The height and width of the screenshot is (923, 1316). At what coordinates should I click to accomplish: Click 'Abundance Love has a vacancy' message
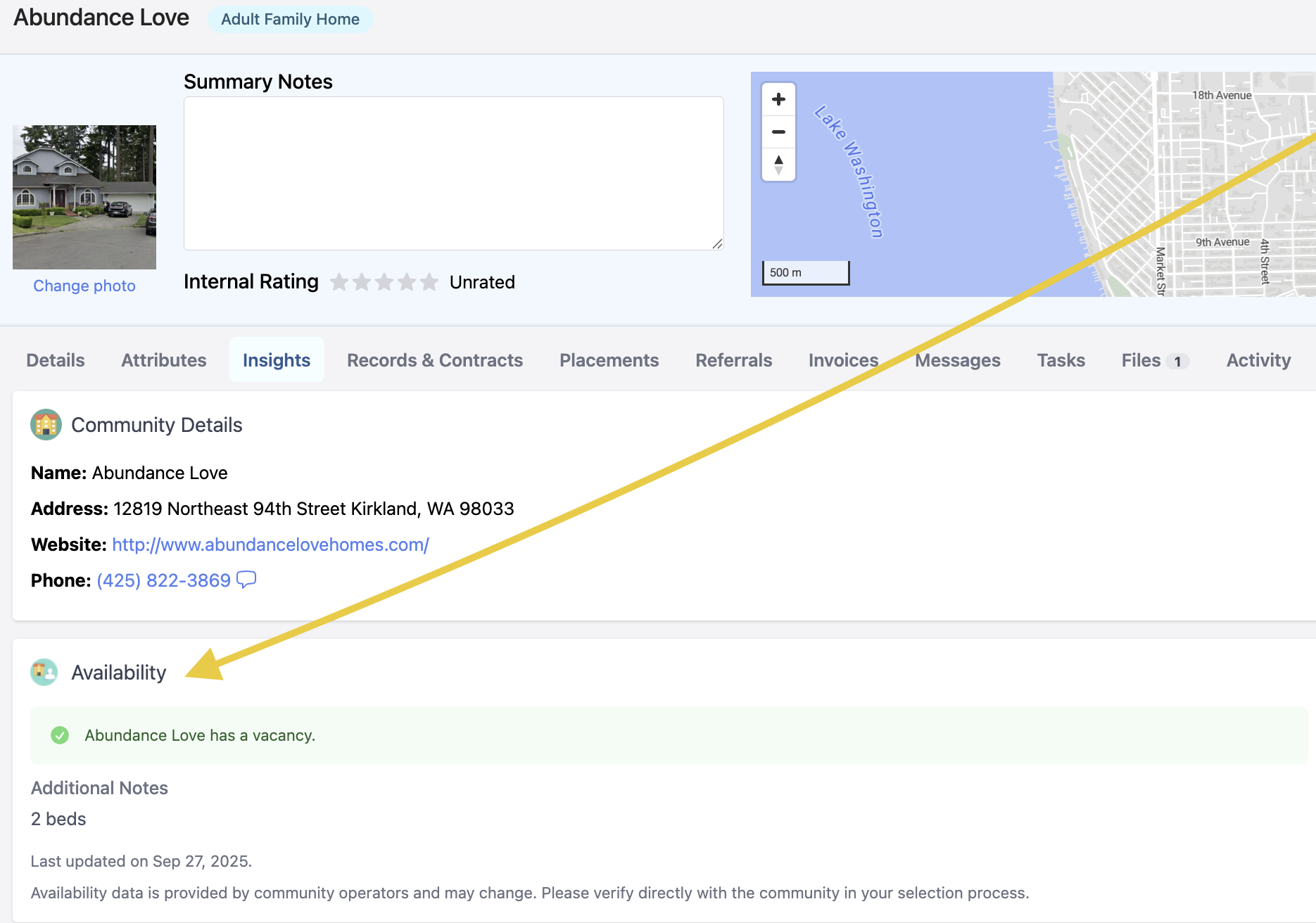click(200, 735)
